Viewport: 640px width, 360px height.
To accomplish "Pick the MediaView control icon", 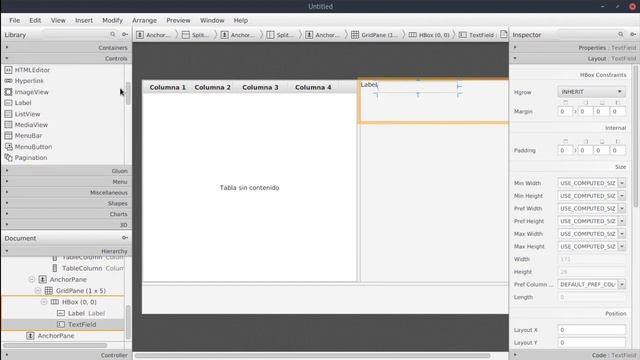I will click(x=8, y=125).
